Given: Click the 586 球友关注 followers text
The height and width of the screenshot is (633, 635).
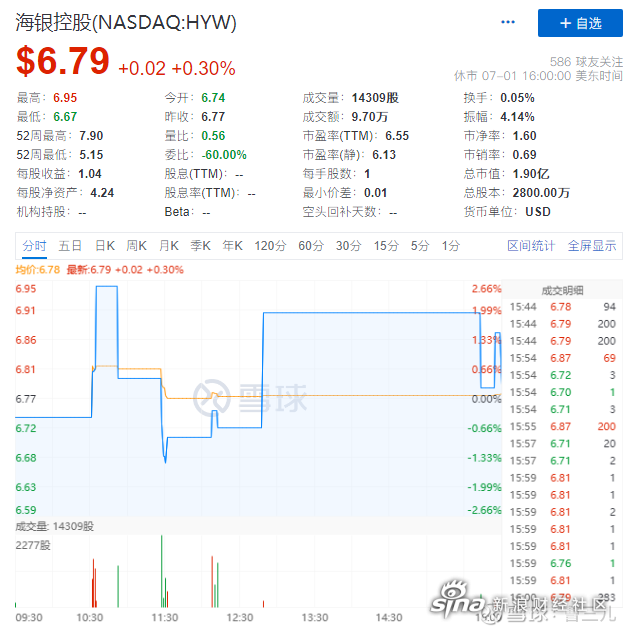Looking at the screenshot, I should tap(586, 62).
